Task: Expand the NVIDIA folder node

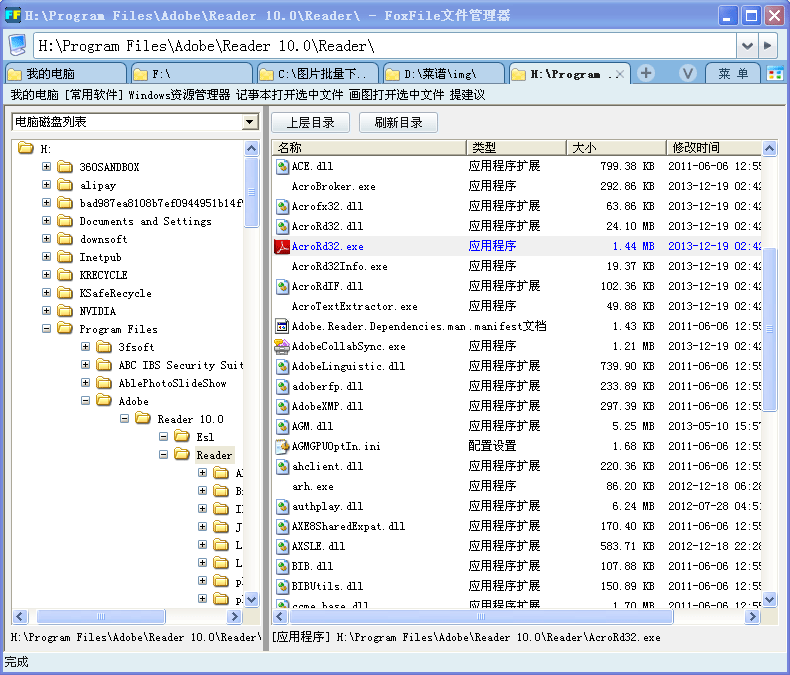Action: point(47,311)
